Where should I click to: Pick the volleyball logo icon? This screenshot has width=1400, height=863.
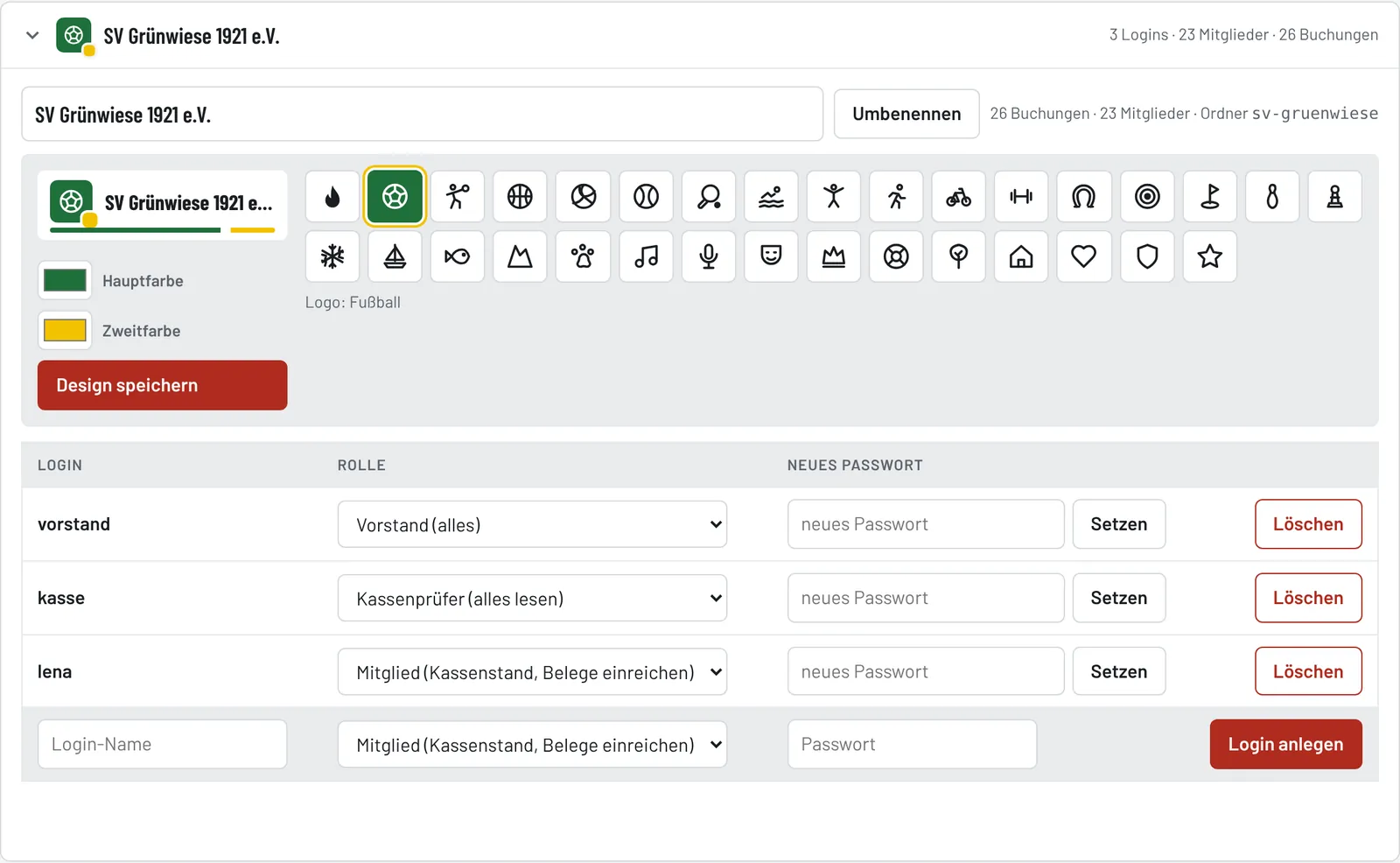(584, 196)
